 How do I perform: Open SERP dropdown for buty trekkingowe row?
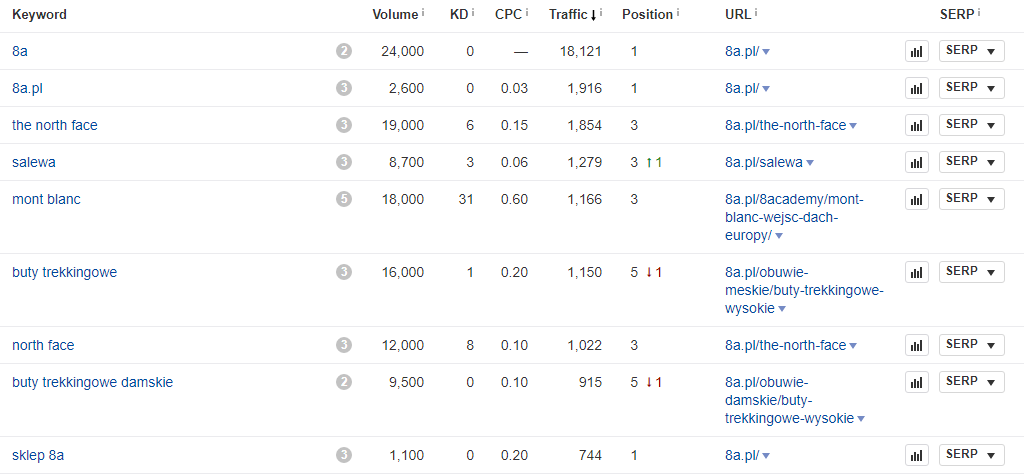click(972, 271)
